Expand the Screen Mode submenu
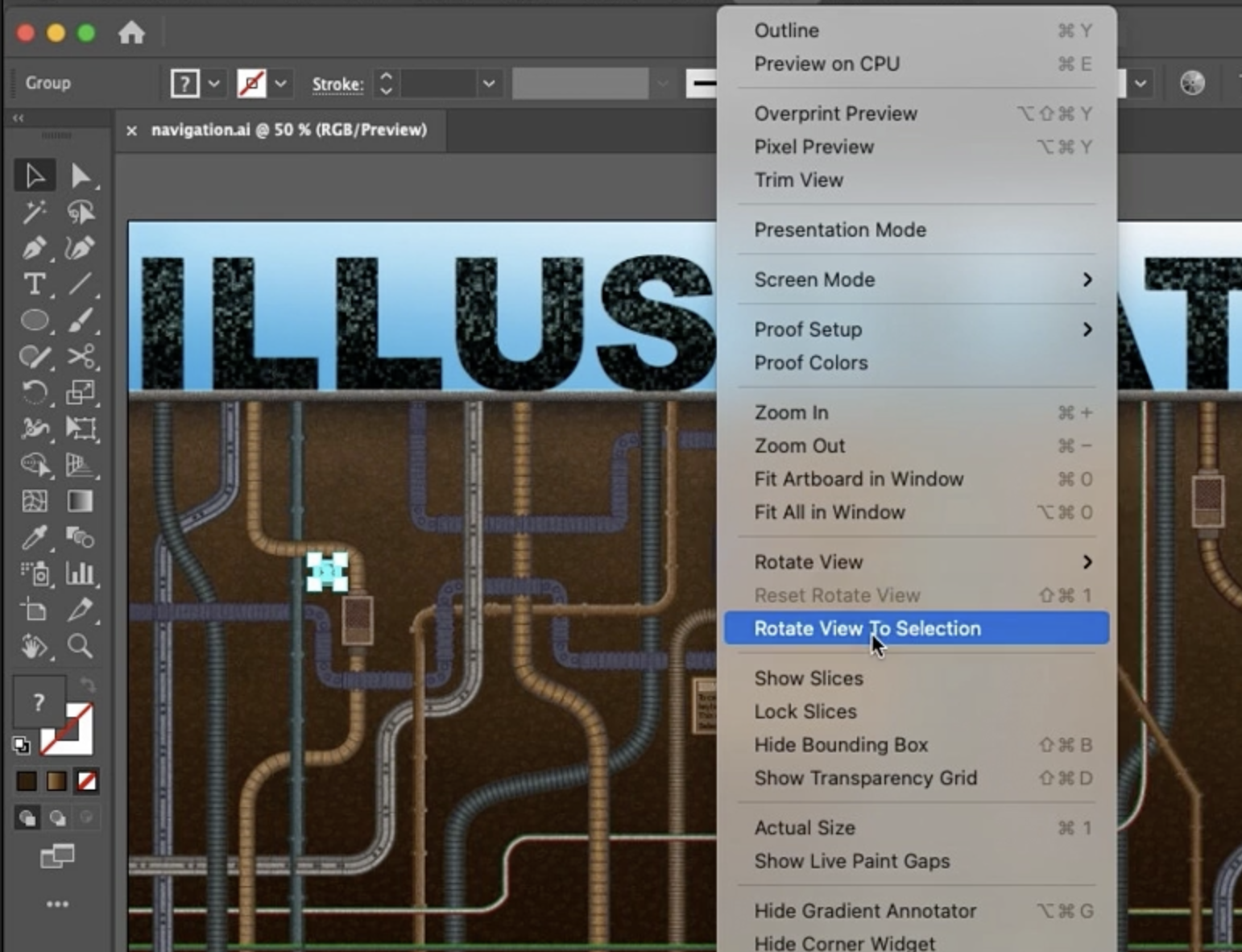1242x952 pixels. [1087, 279]
